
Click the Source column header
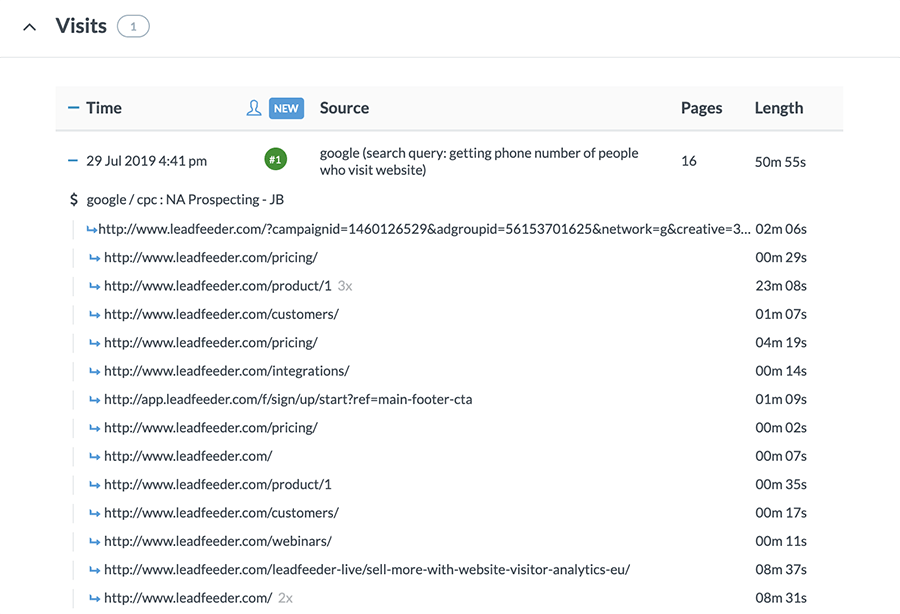pos(344,108)
